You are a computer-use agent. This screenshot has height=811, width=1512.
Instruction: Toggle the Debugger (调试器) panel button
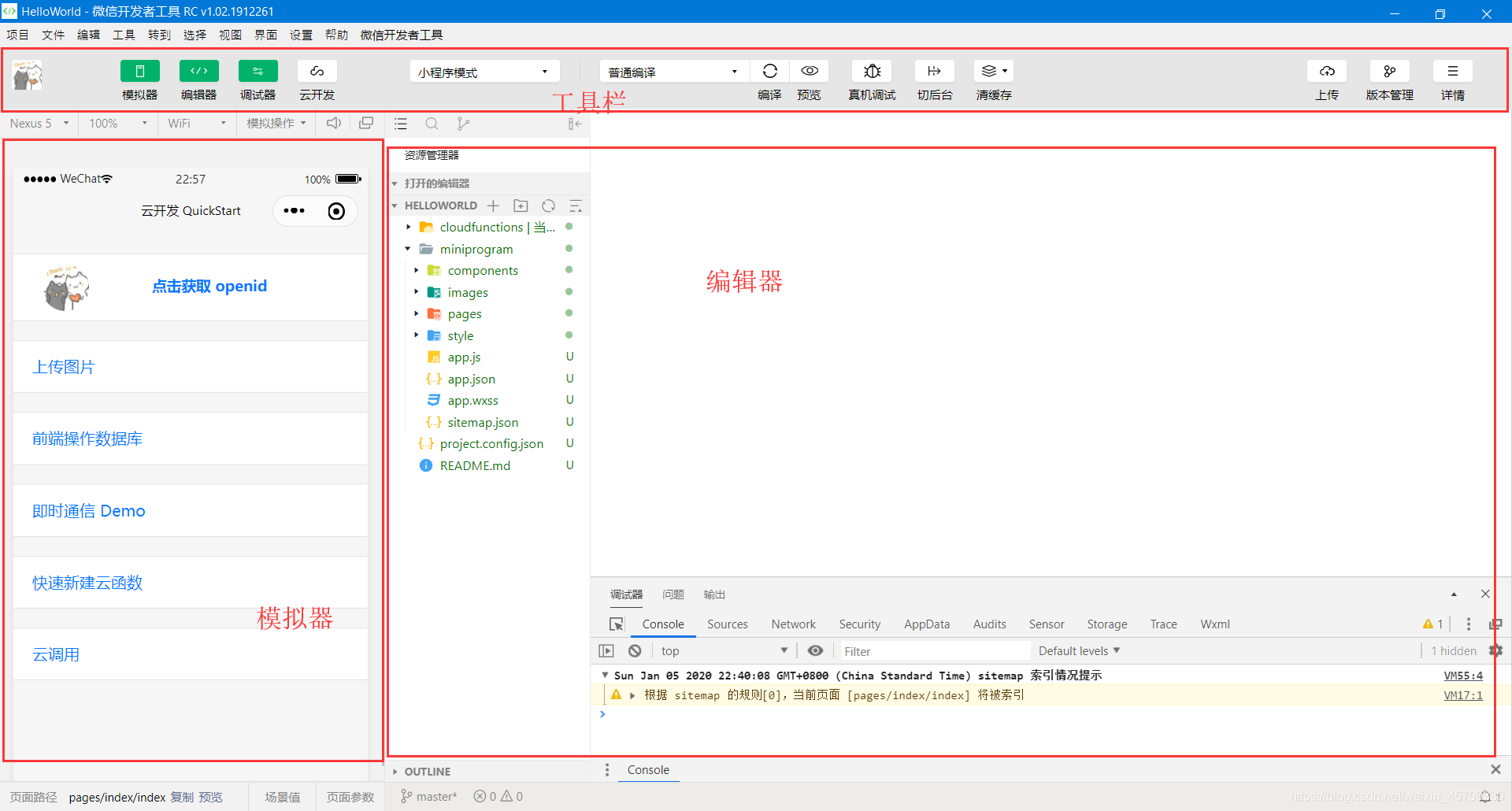(258, 71)
